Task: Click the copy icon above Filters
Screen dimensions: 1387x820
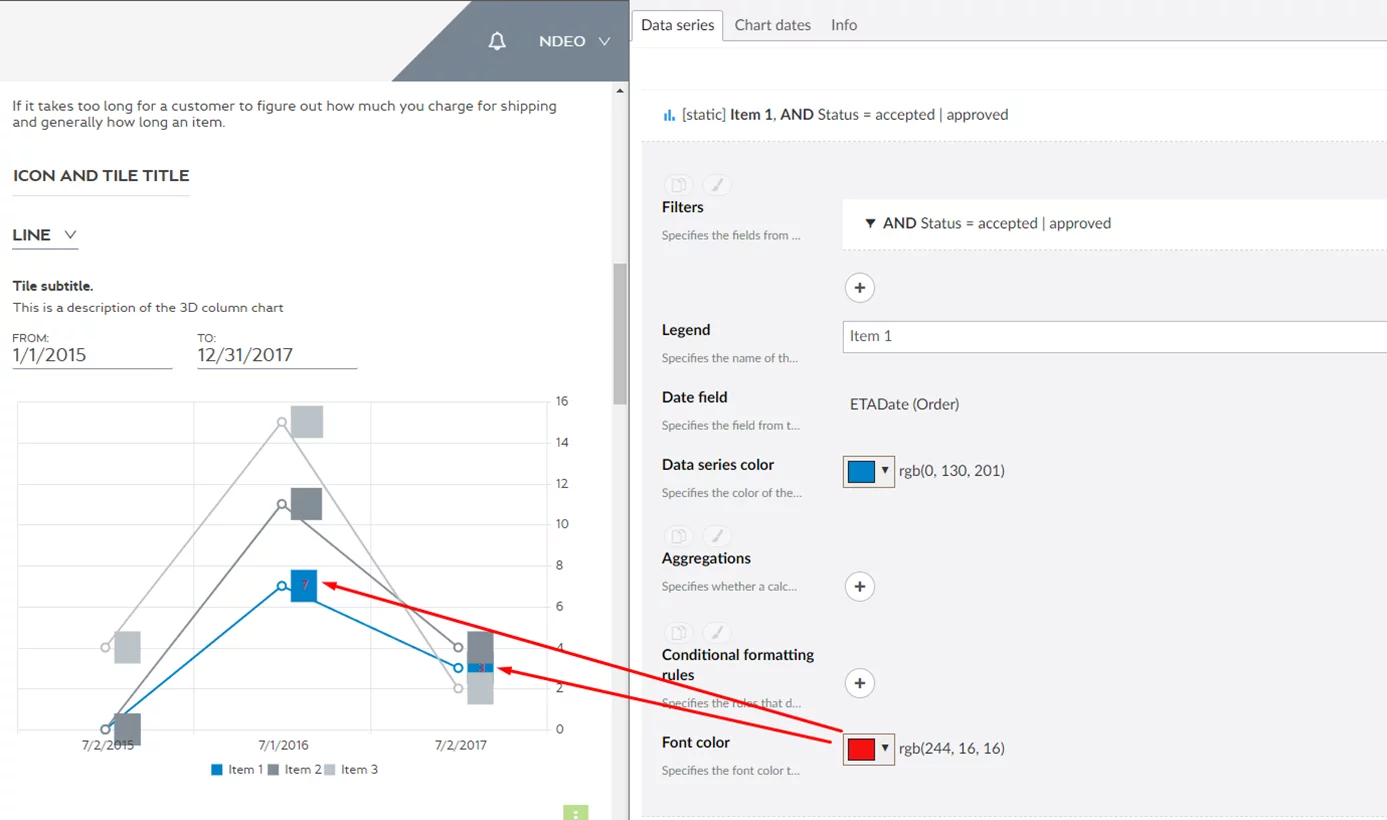Action: coord(678,185)
